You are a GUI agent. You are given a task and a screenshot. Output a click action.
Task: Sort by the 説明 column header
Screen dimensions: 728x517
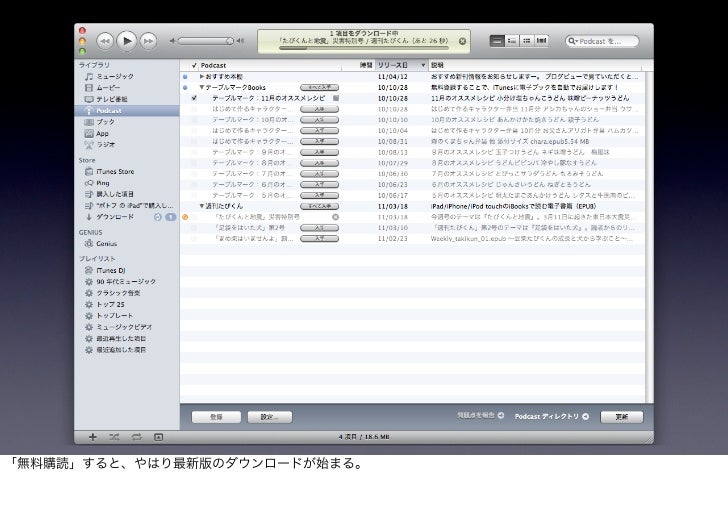pos(536,65)
